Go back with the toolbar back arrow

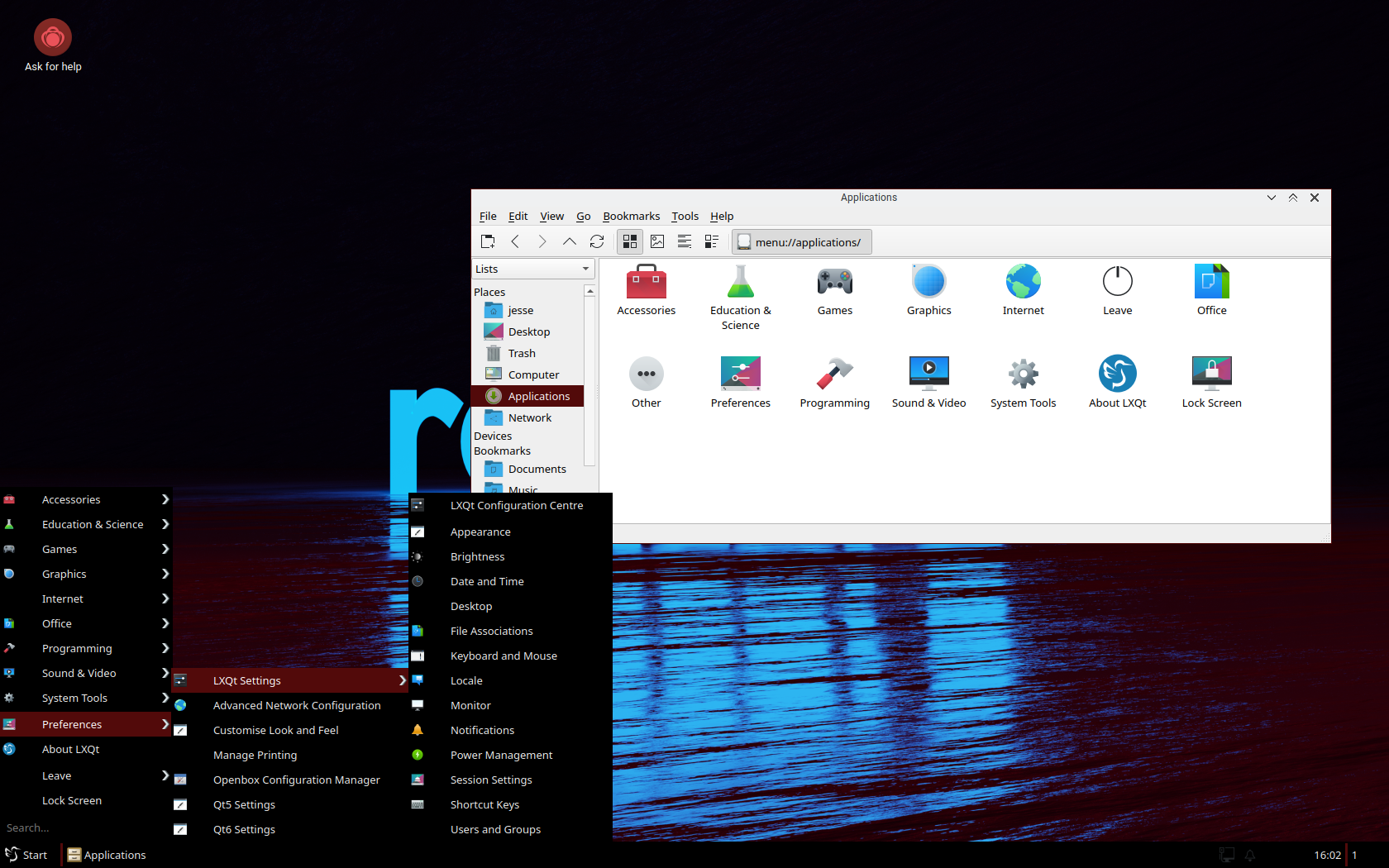click(x=515, y=241)
